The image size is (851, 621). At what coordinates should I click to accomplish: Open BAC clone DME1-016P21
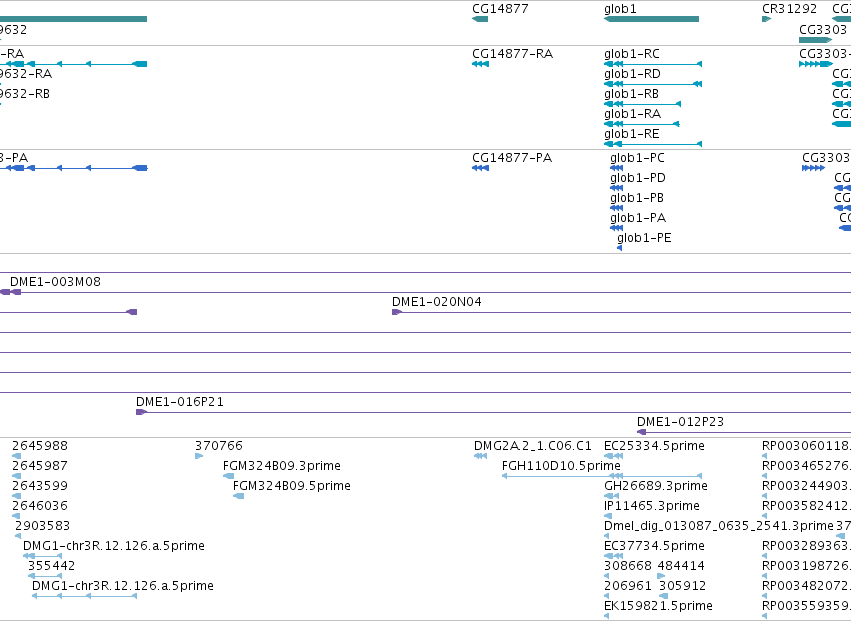[x=180, y=402]
